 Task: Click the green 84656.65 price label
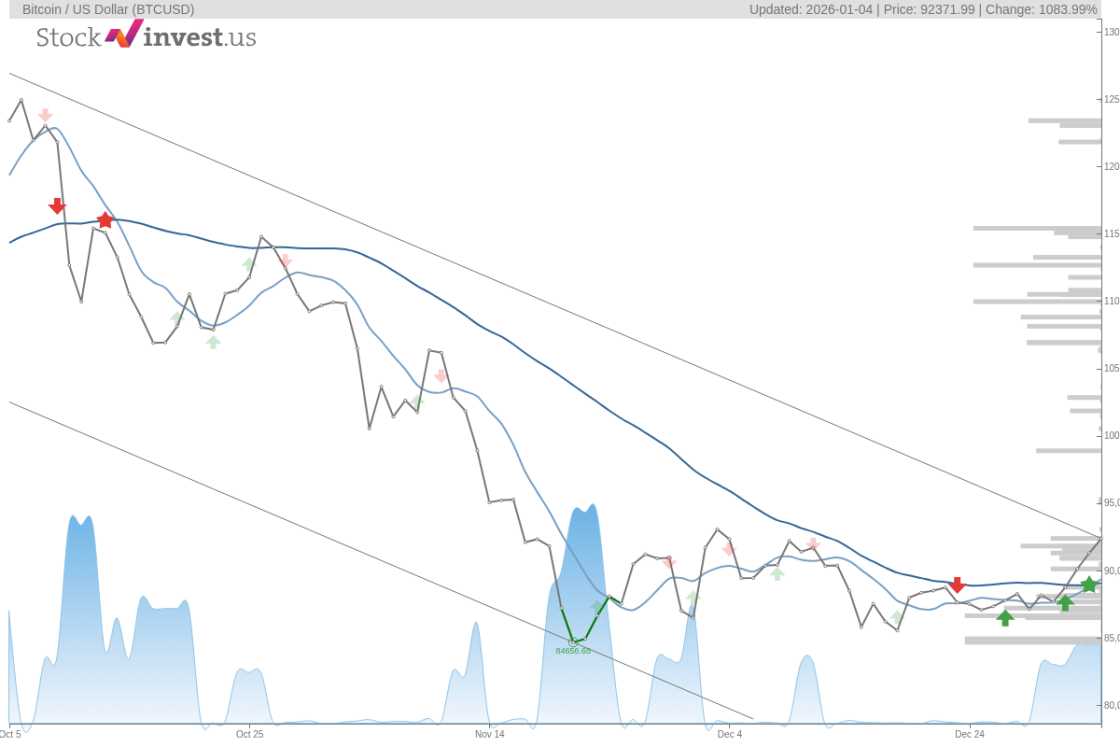tap(573, 651)
